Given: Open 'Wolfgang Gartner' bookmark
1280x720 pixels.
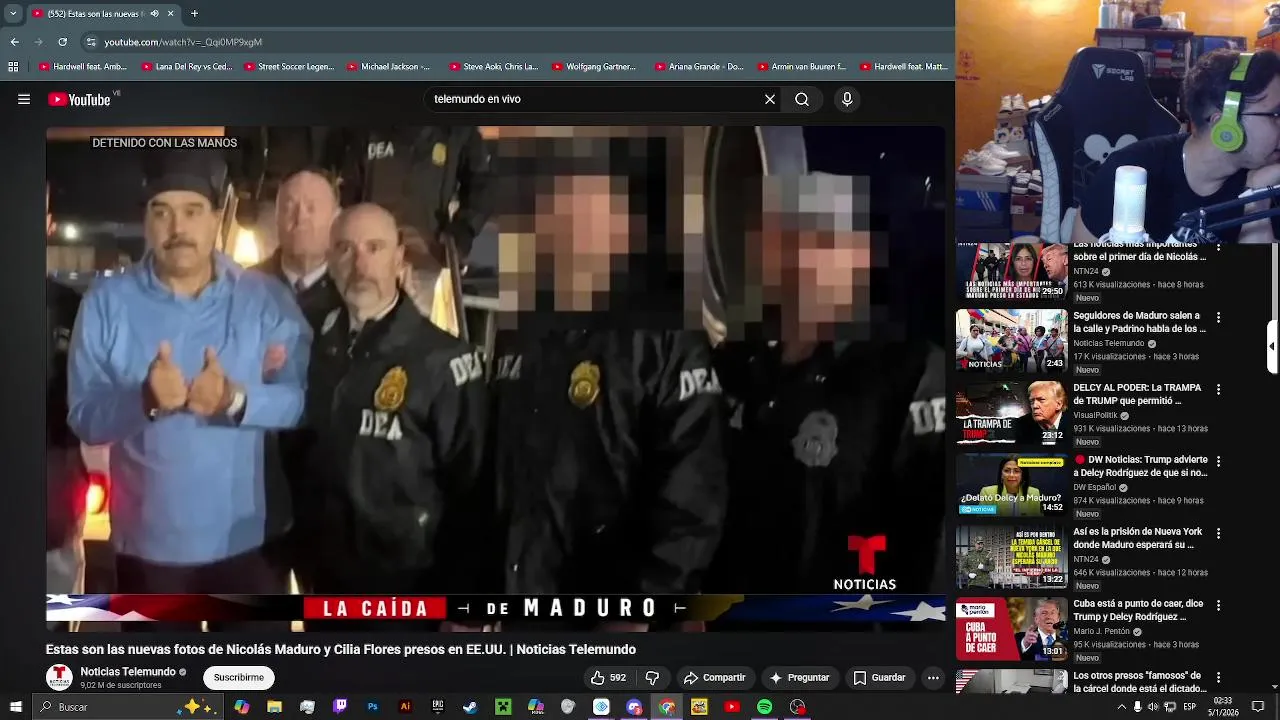Looking at the screenshot, I should pyautogui.click(x=593, y=67).
